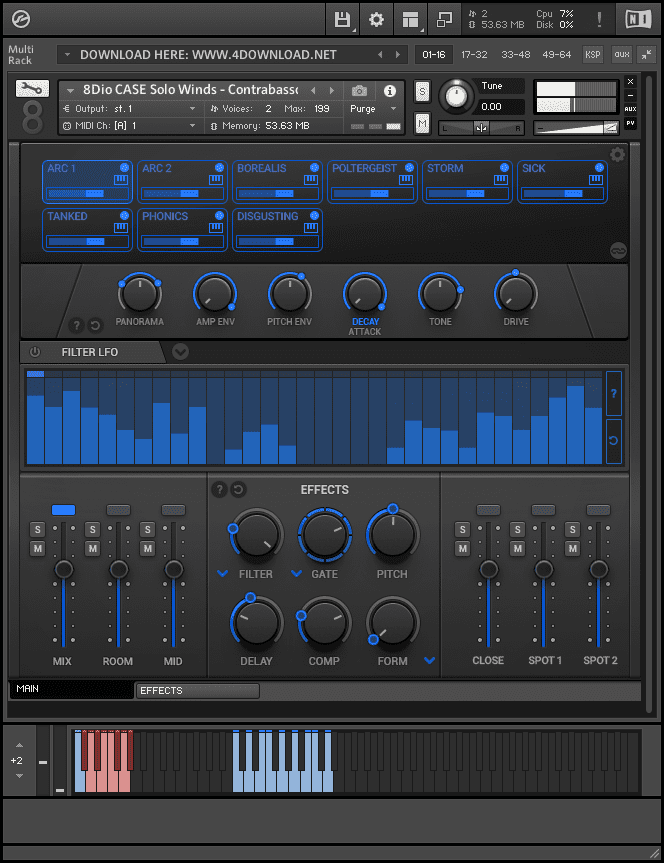Click the MIX channel fader handle
This screenshot has width=664, height=863.
coord(63,569)
